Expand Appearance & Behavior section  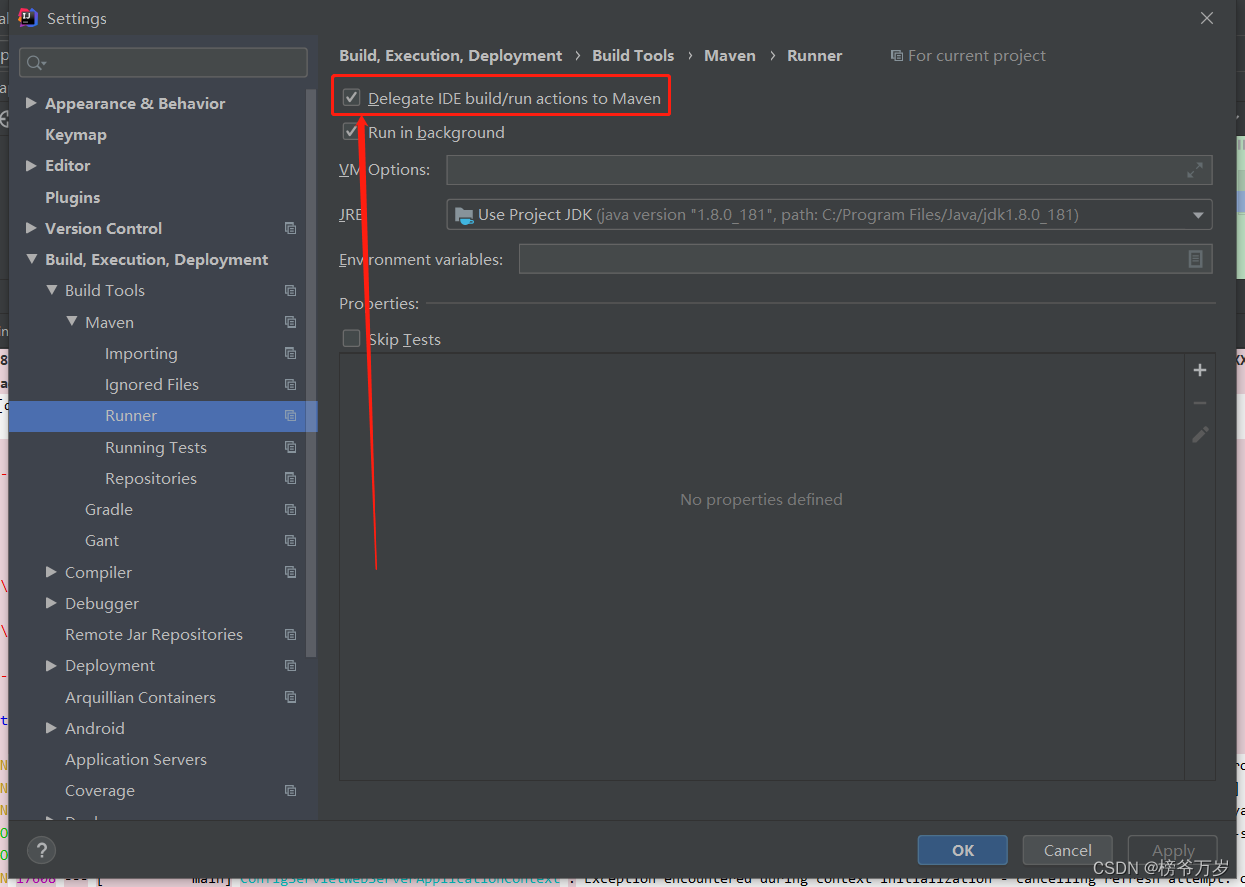click(31, 103)
